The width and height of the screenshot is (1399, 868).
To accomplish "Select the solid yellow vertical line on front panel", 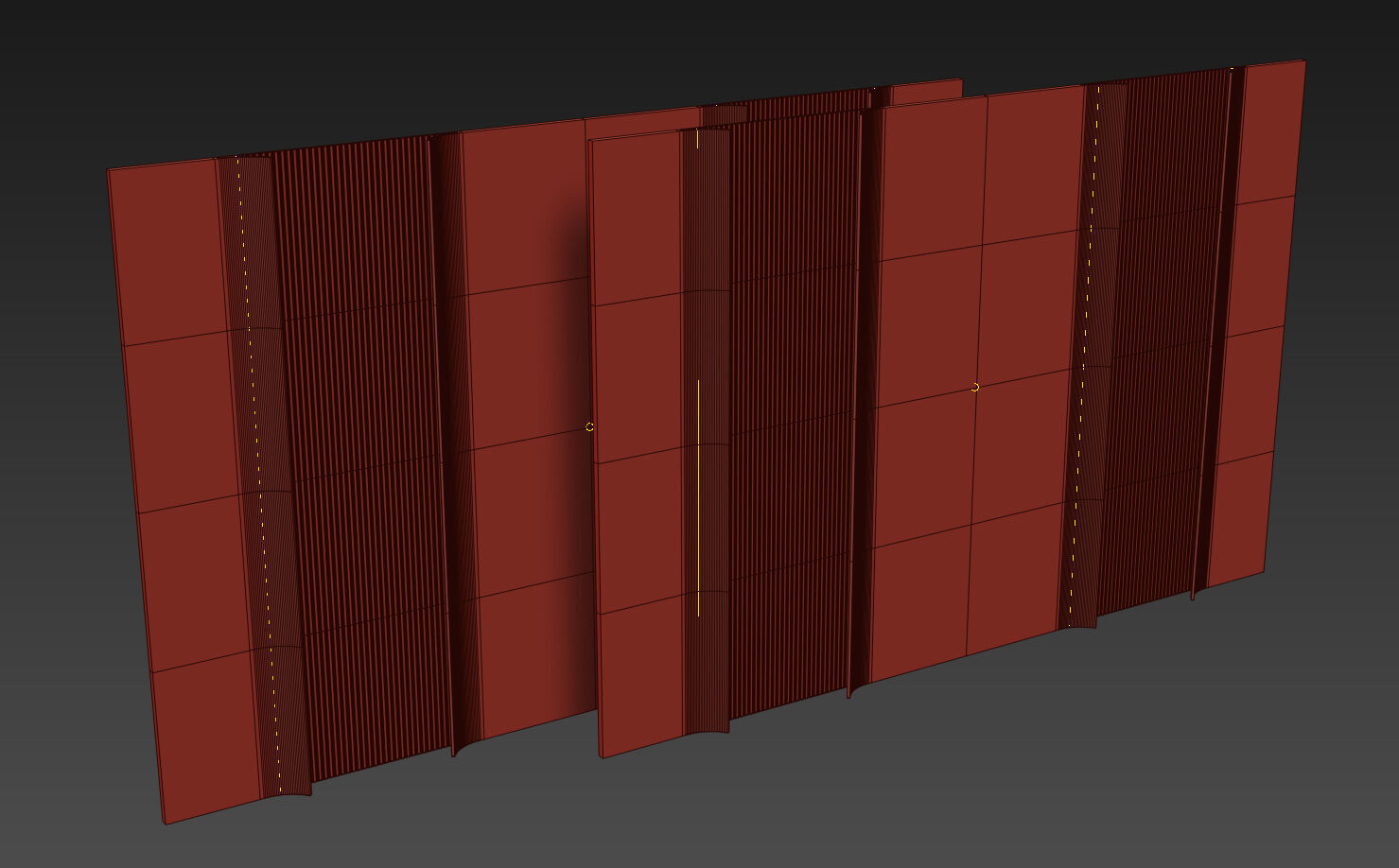I will (698, 498).
